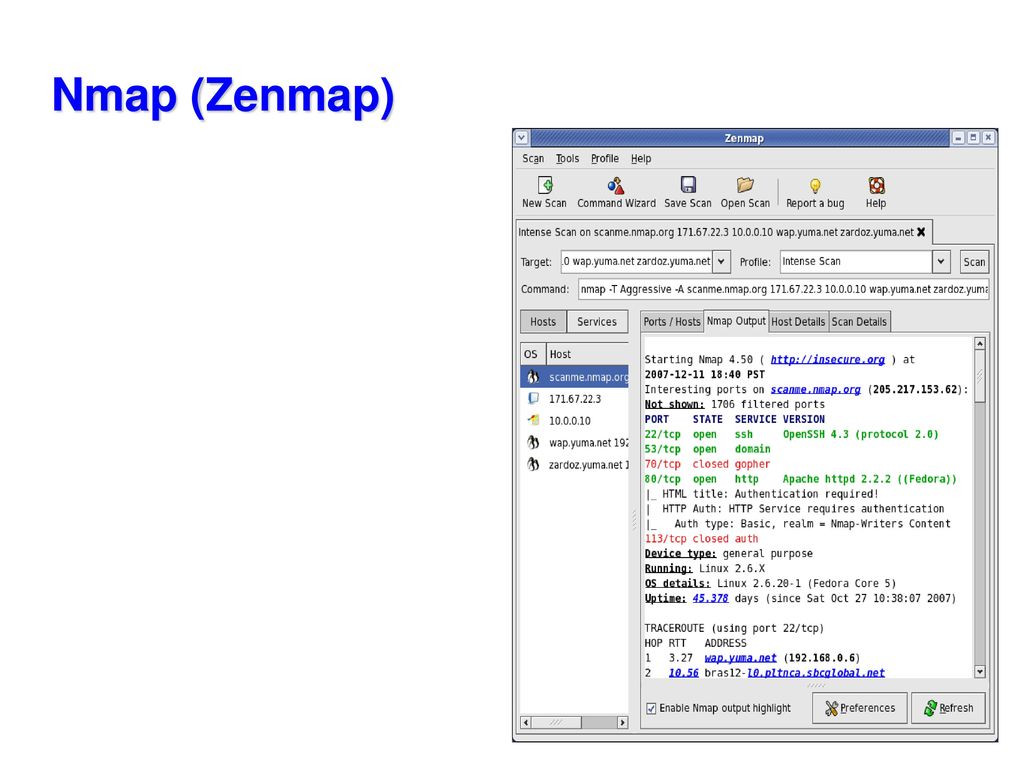Image resolution: width=1024 pixels, height=768 pixels.
Task: Switch to the Host Details tab
Action: tap(798, 321)
